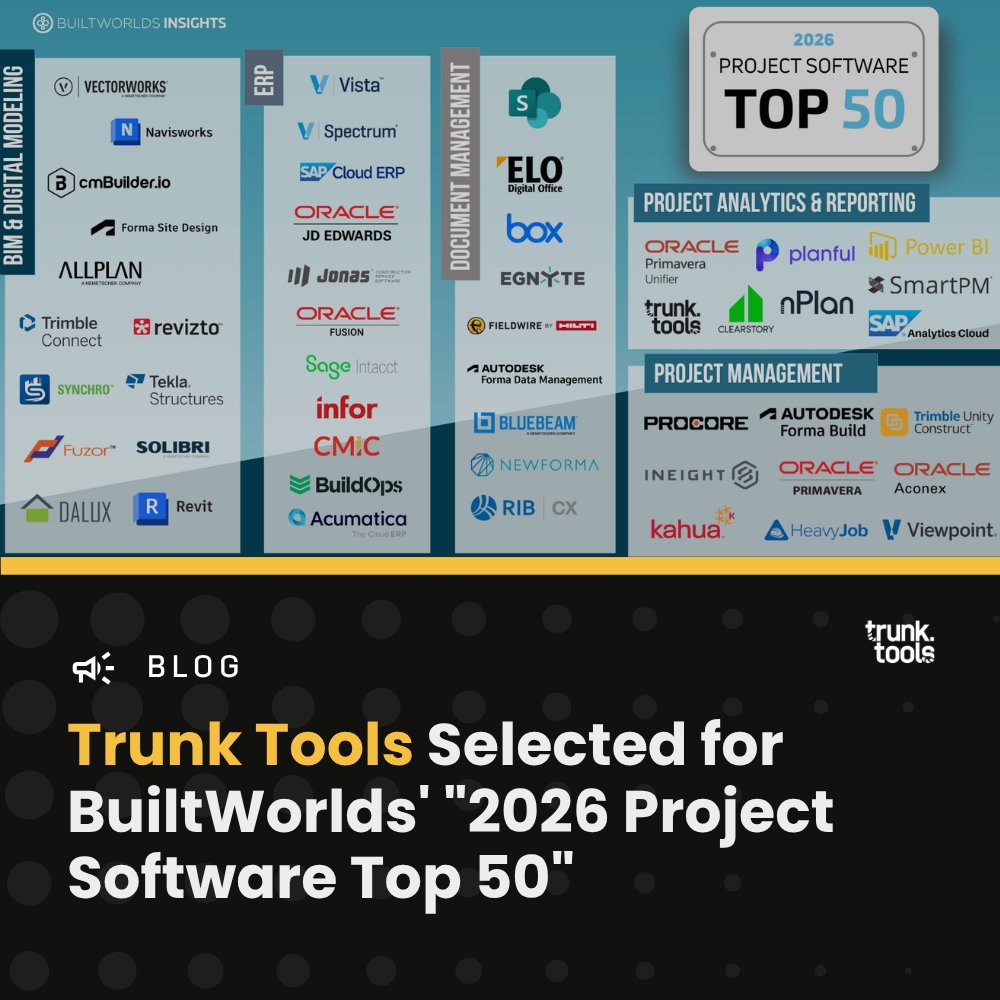Screen dimensions: 1000x1000
Task: Select the SYNCHRO logo
Action: click(66, 389)
